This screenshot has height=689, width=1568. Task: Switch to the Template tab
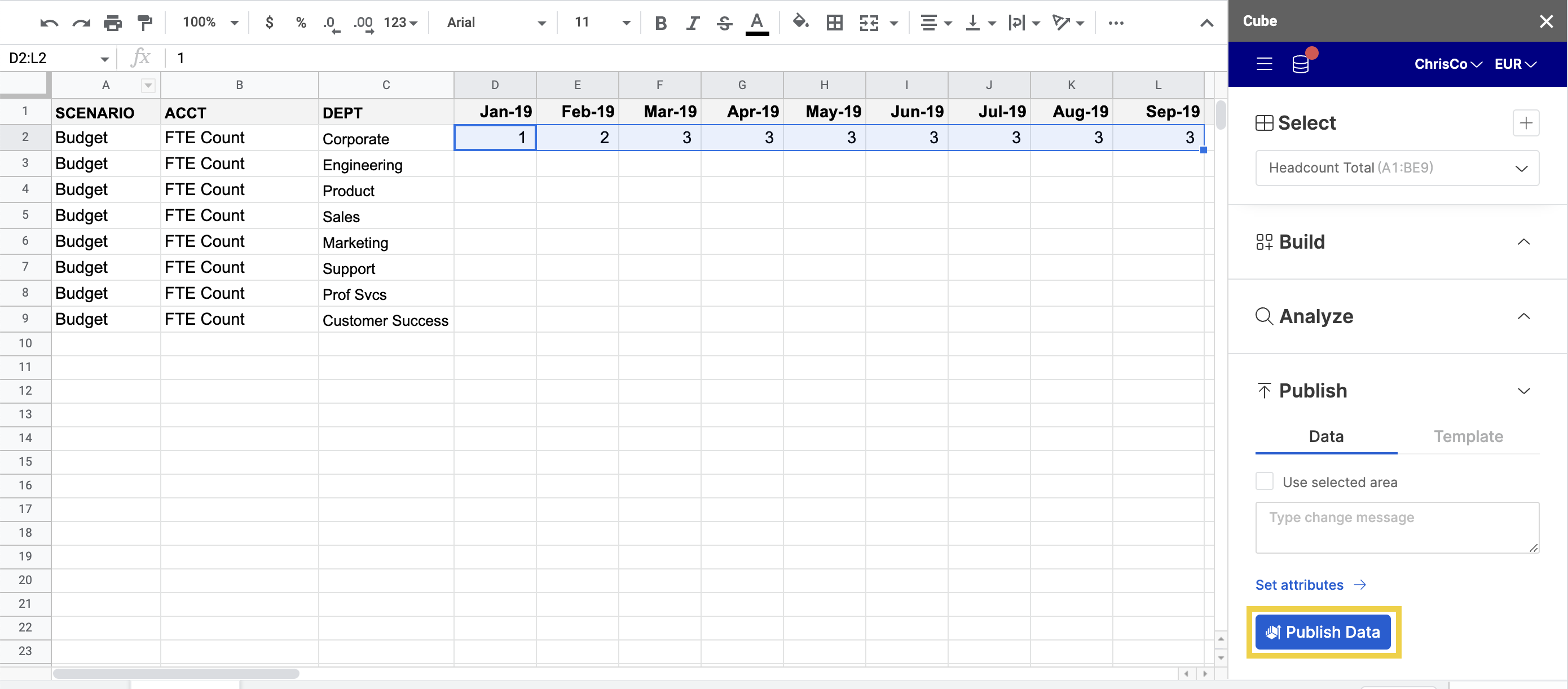[x=1469, y=436]
